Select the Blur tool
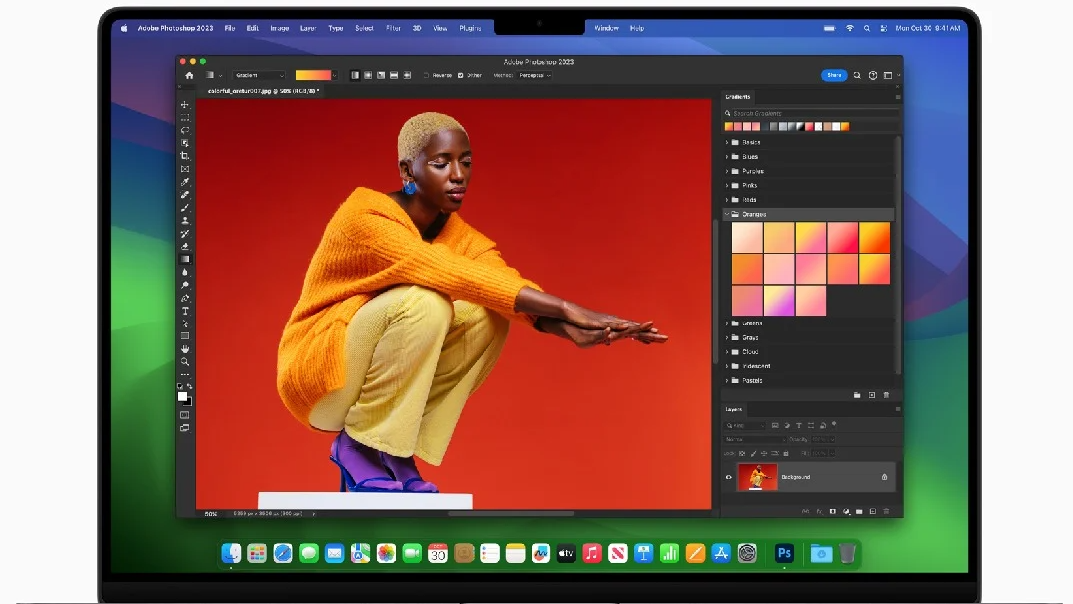 (185, 272)
